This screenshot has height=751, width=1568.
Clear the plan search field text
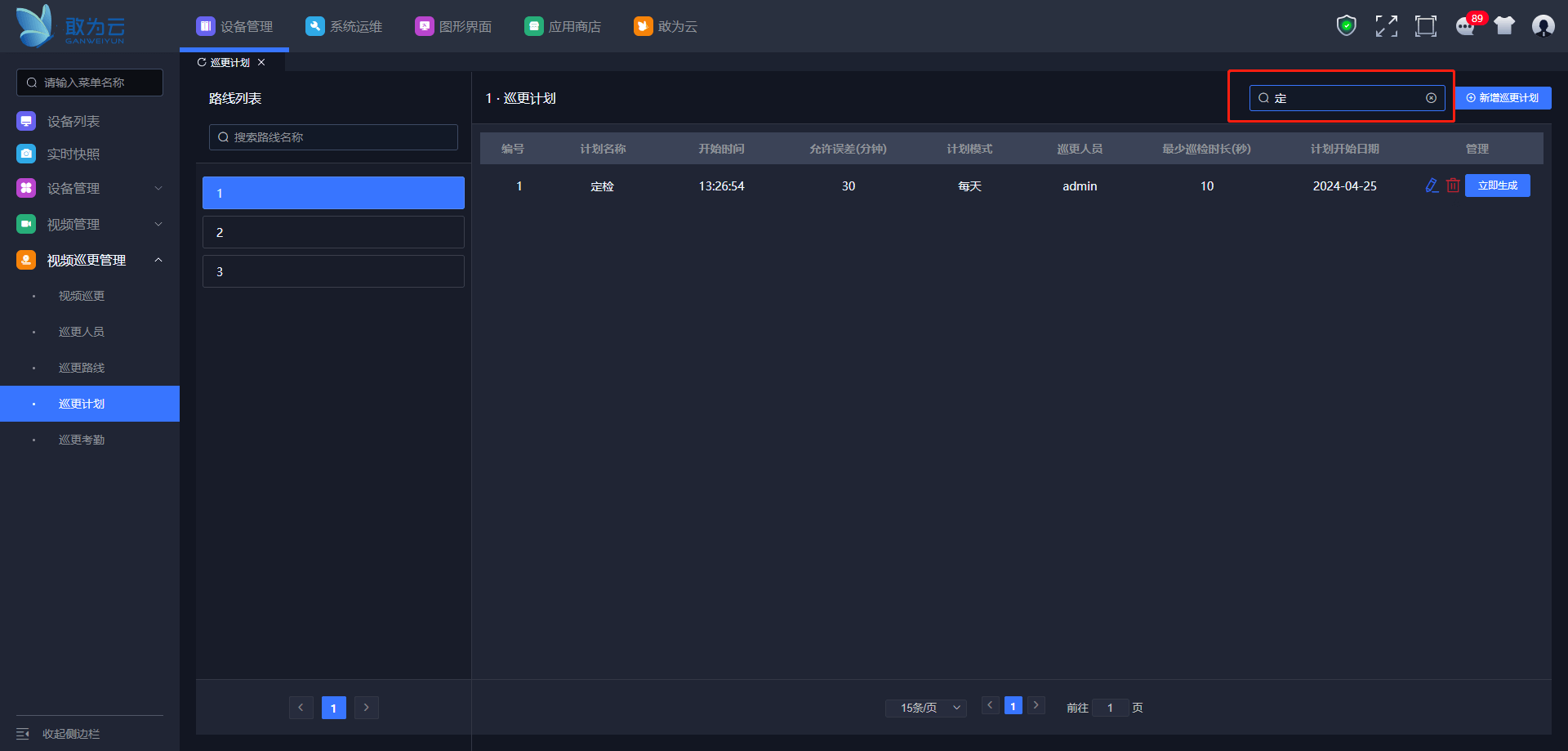[1431, 98]
